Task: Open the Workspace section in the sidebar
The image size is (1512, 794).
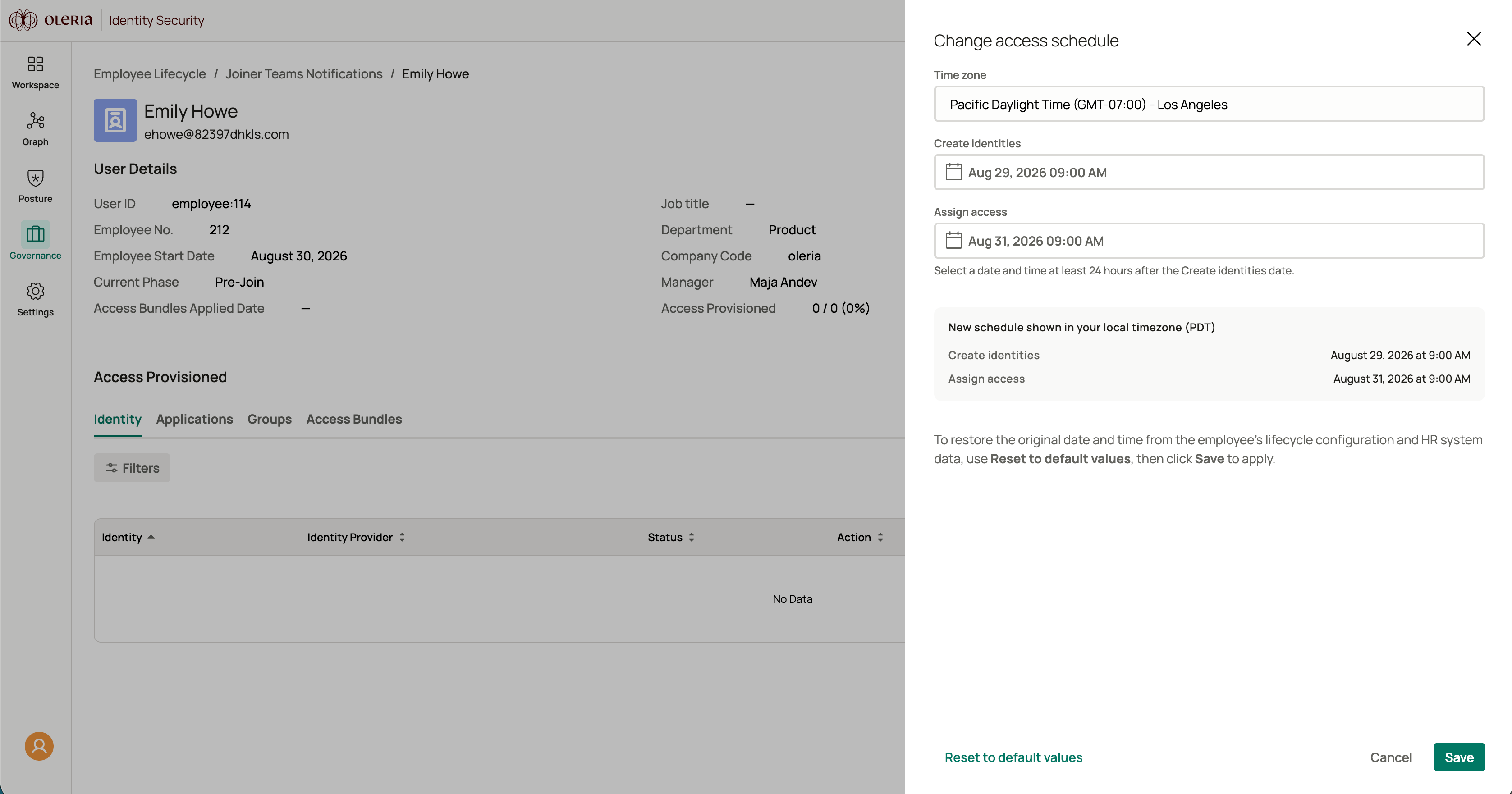Action: coord(35,72)
